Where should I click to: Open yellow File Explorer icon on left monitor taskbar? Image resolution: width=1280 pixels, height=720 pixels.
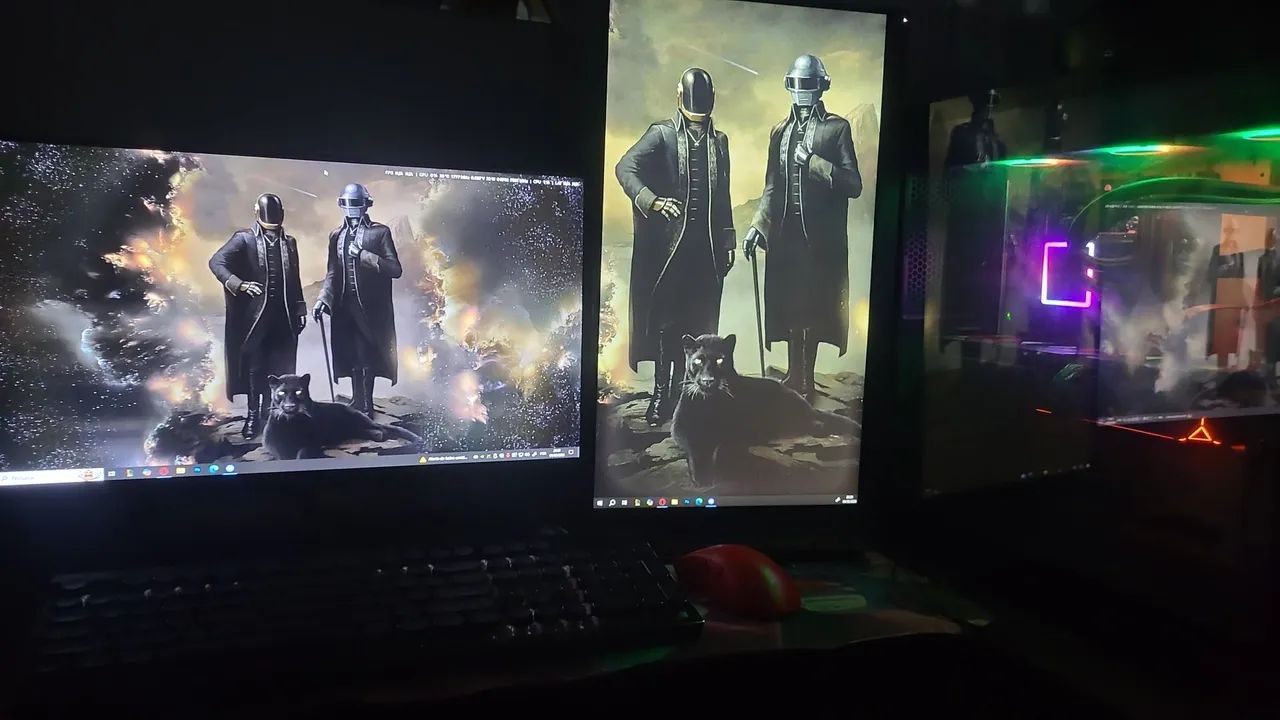(x=181, y=470)
